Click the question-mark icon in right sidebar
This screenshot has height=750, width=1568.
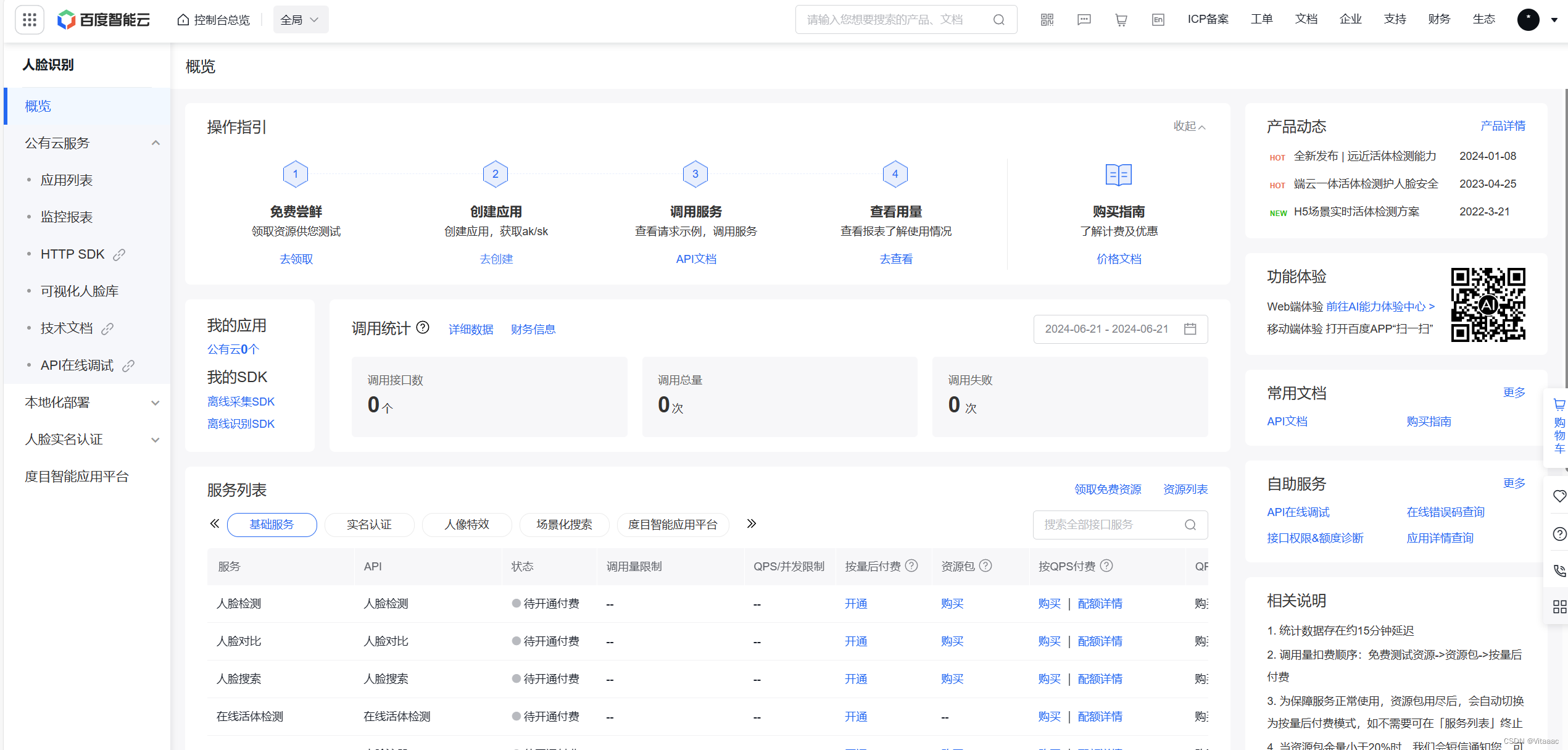coord(1559,534)
